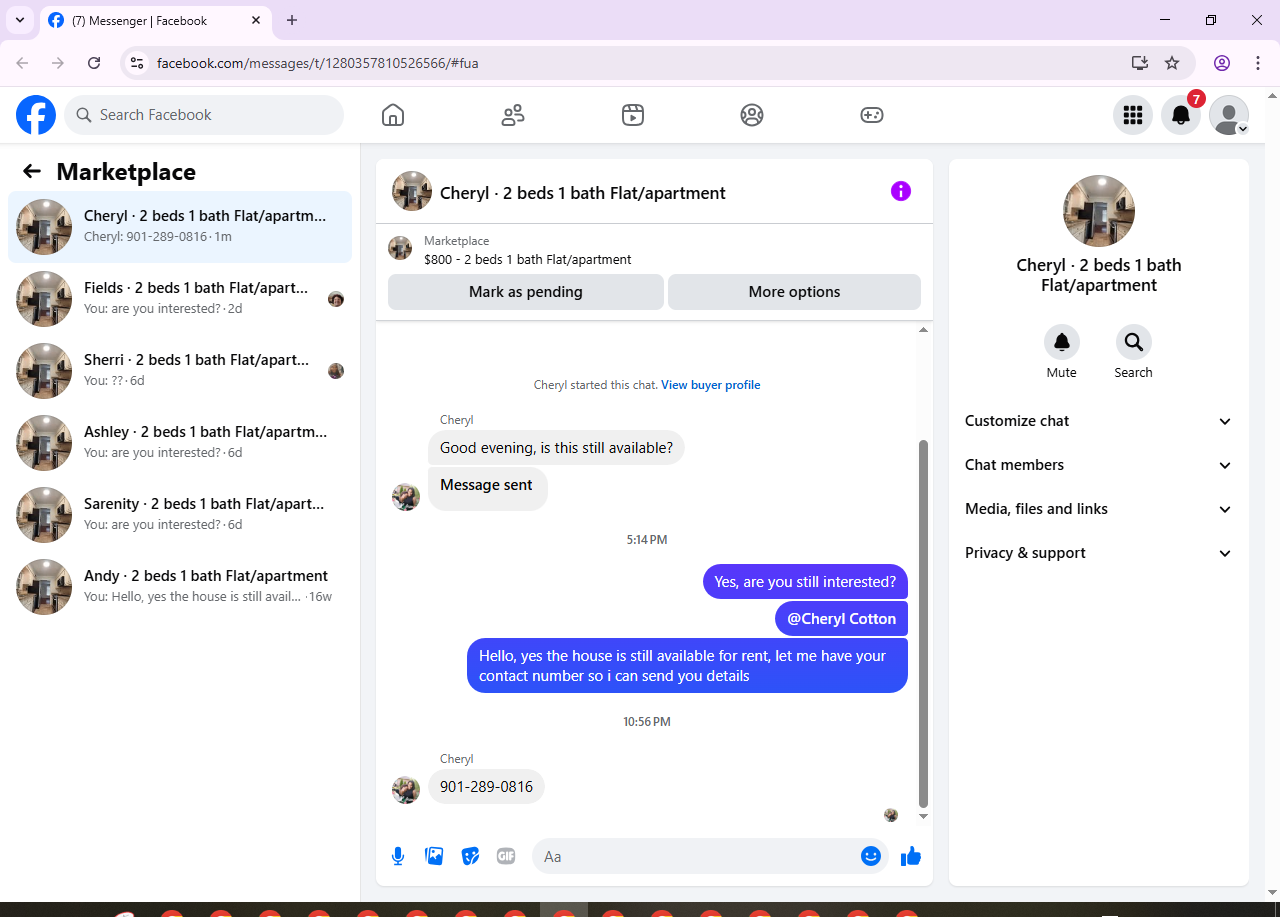1280x917 pixels.
Task: Open the Friends icon in top navigation
Action: point(513,115)
